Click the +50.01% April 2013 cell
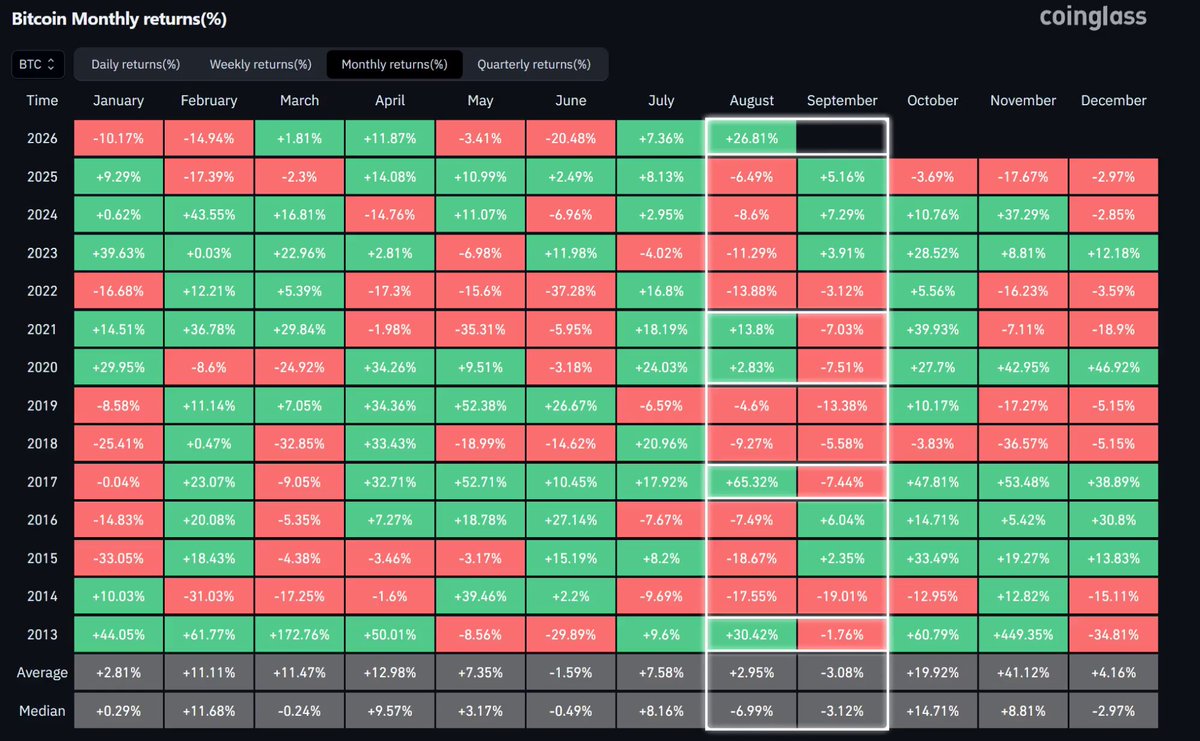Viewport: 1200px width, 741px height. [390, 634]
